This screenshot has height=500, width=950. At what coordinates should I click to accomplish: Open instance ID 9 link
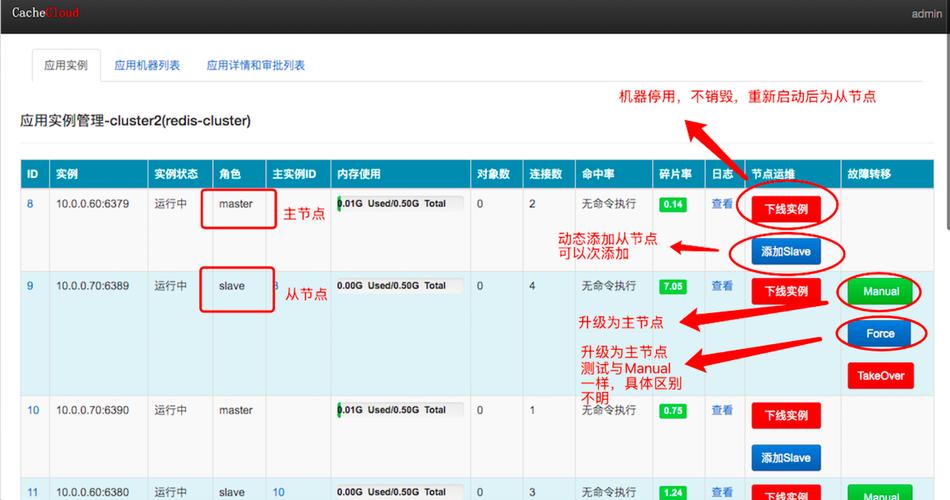tap(30, 285)
